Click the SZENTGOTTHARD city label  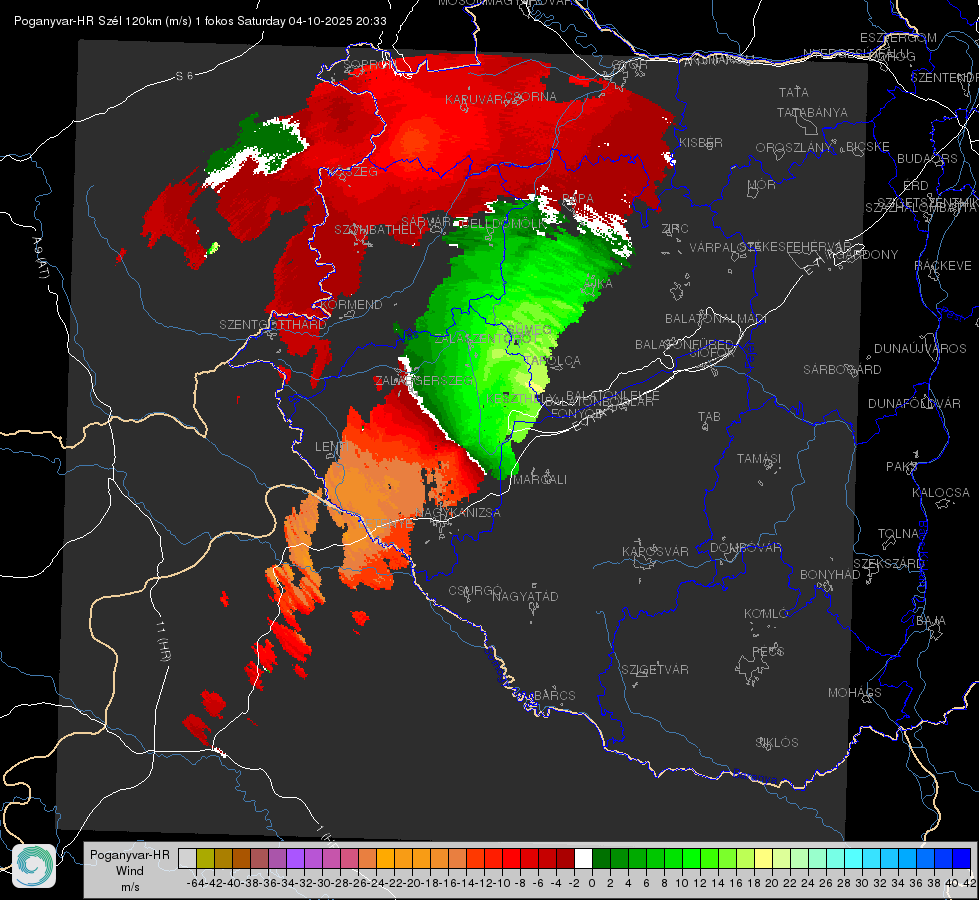point(273,325)
